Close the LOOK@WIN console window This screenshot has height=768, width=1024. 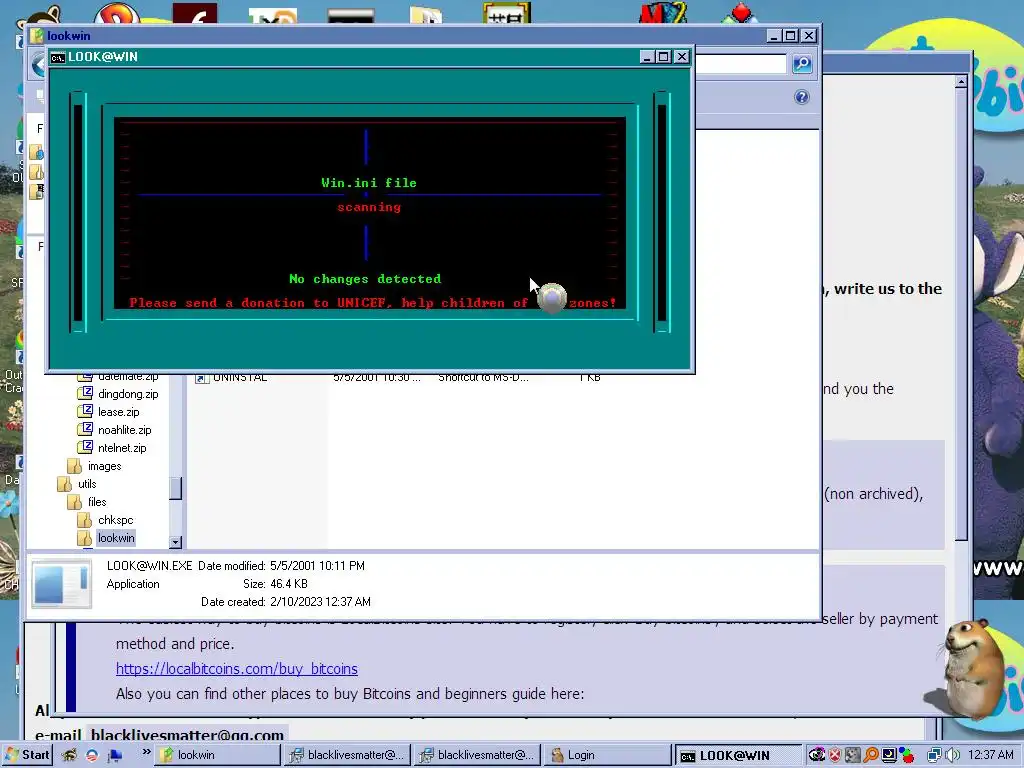point(681,57)
